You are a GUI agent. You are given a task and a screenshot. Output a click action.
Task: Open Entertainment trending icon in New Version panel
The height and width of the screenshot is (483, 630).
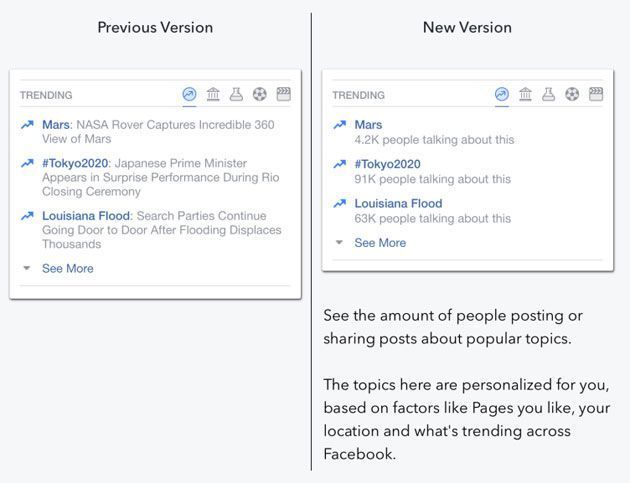coord(596,95)
